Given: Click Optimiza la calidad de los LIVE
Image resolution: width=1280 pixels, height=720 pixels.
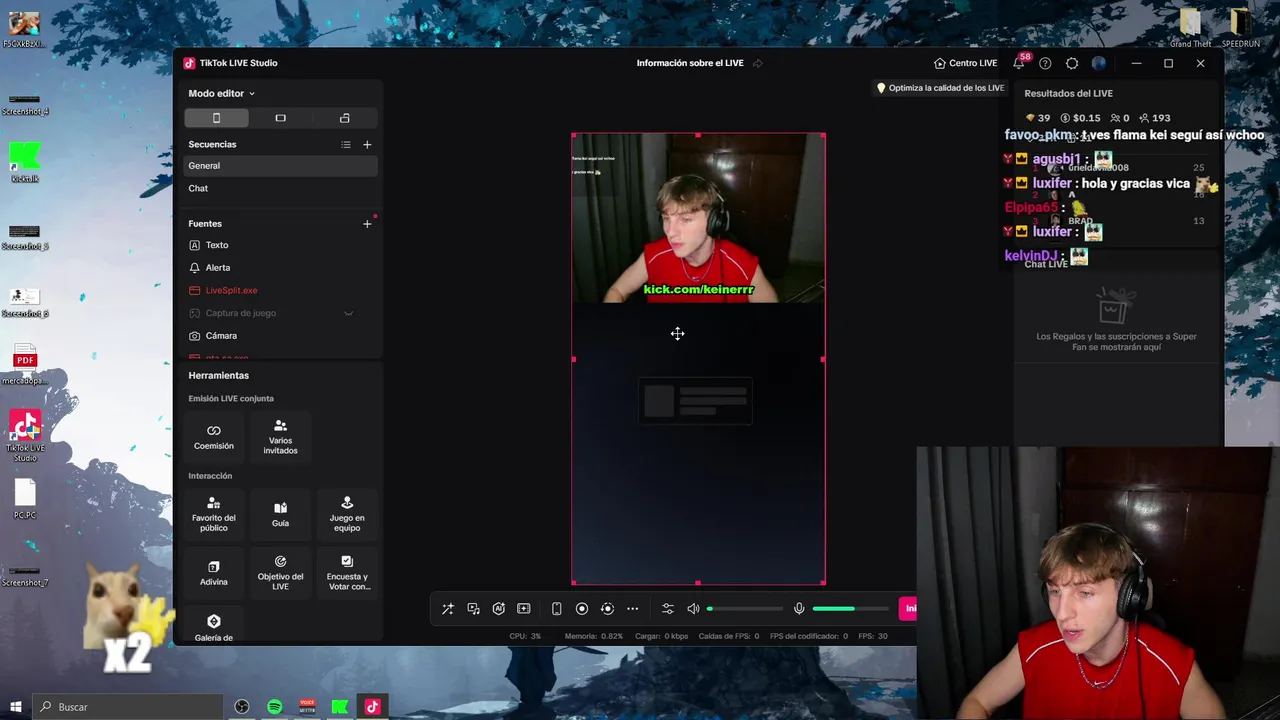Looking at the screenshot, I should tap(940, 88).
